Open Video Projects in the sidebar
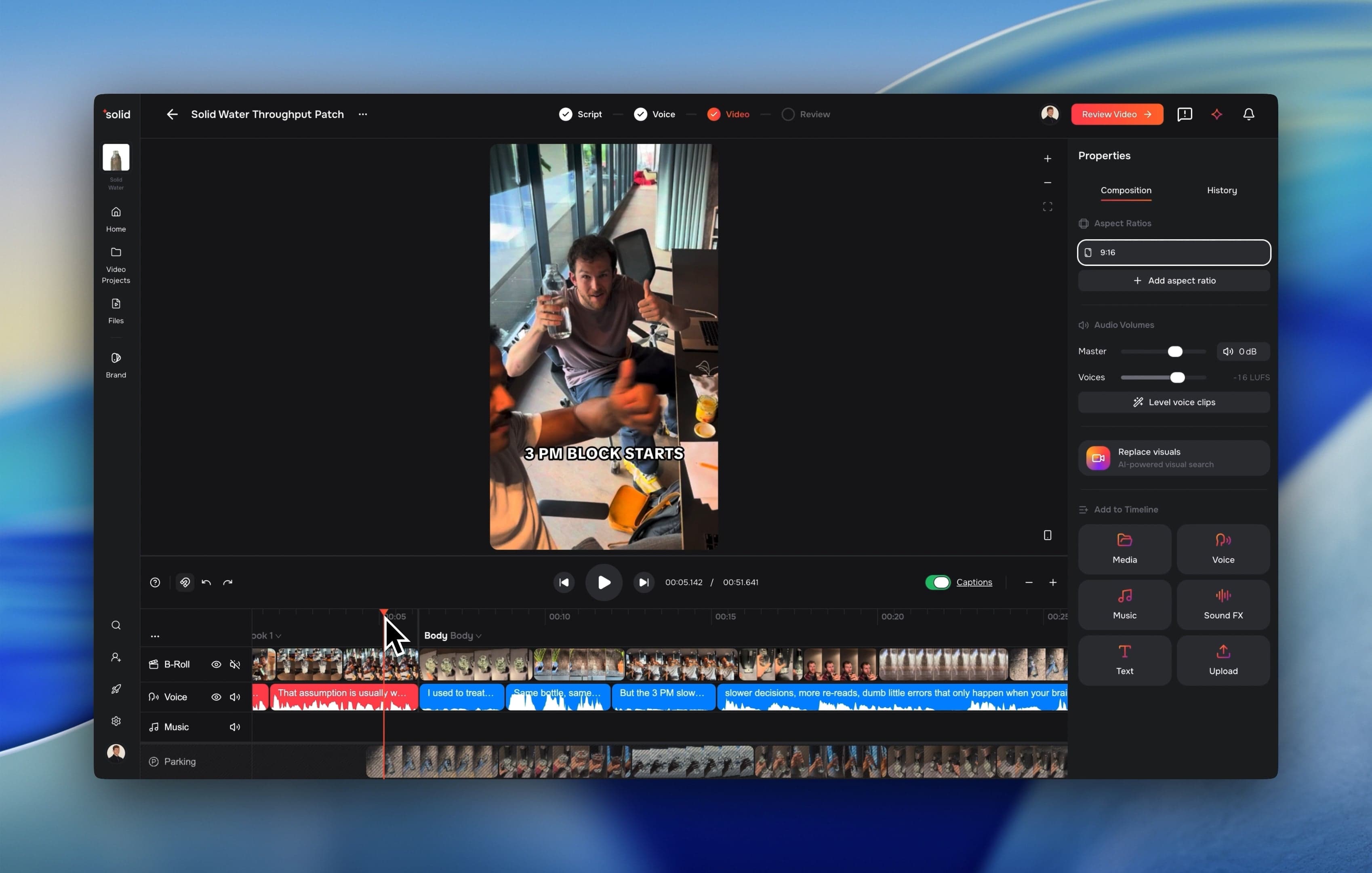This screenshot has height=873, width=1372. 116,266
